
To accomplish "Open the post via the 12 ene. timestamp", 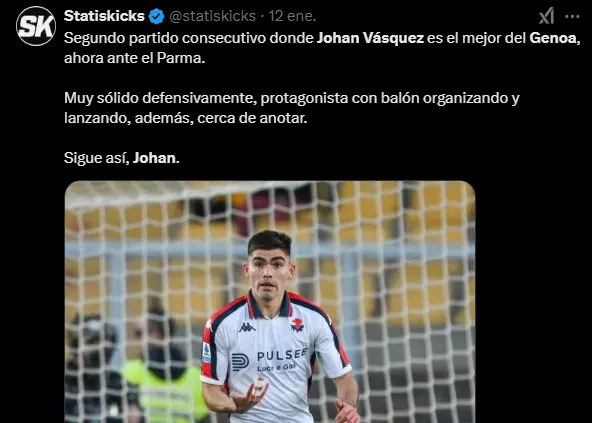I will tap(292, 16).
